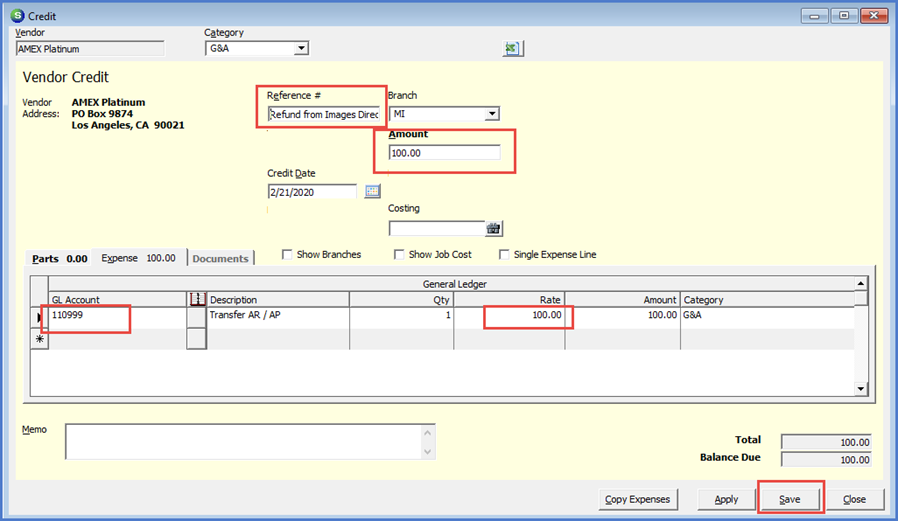Select the Rate cell 100.00
Image resolution: width=898 pixels, height=521 pixels.
[x=509, y=318]
